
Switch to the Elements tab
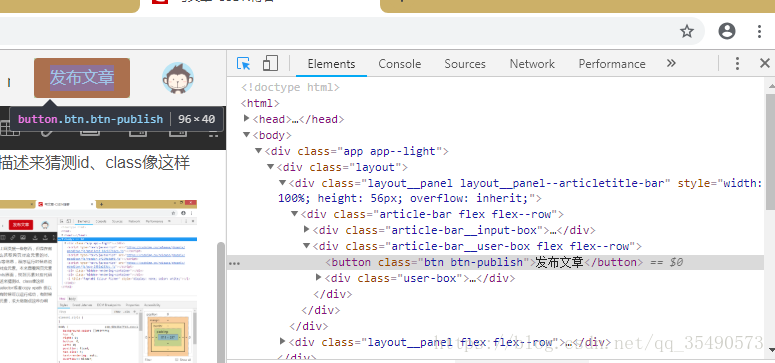coord(331,64)
